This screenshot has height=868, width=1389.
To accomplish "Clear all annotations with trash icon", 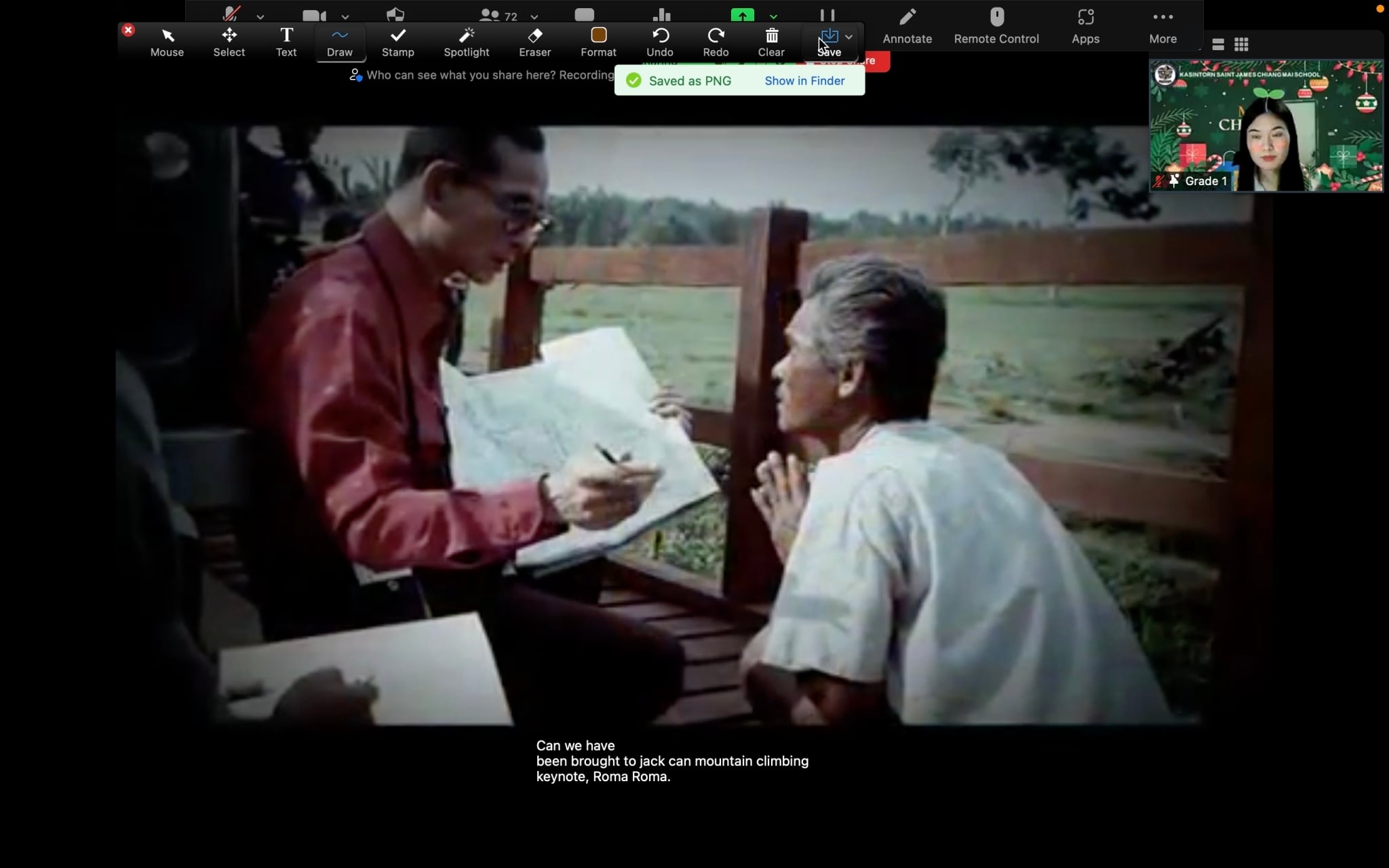I will pyautogui.click(x=771, y=42).
